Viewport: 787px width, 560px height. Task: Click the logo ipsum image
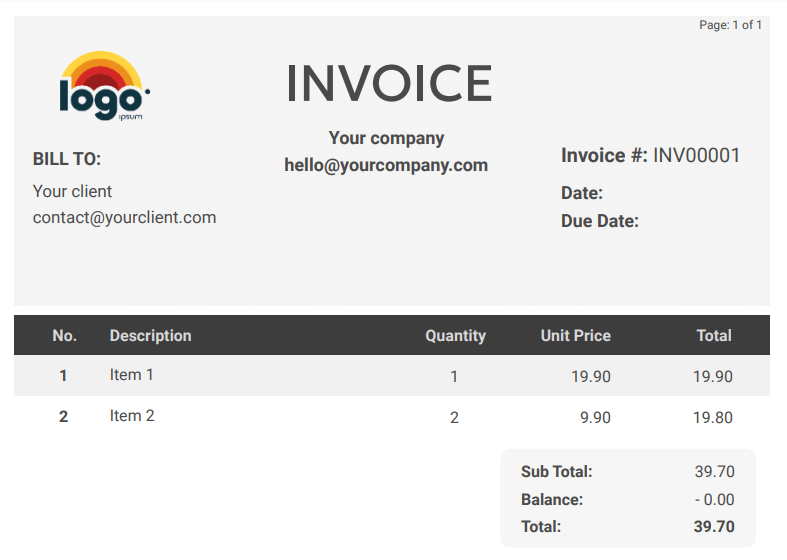click(104, 87)
